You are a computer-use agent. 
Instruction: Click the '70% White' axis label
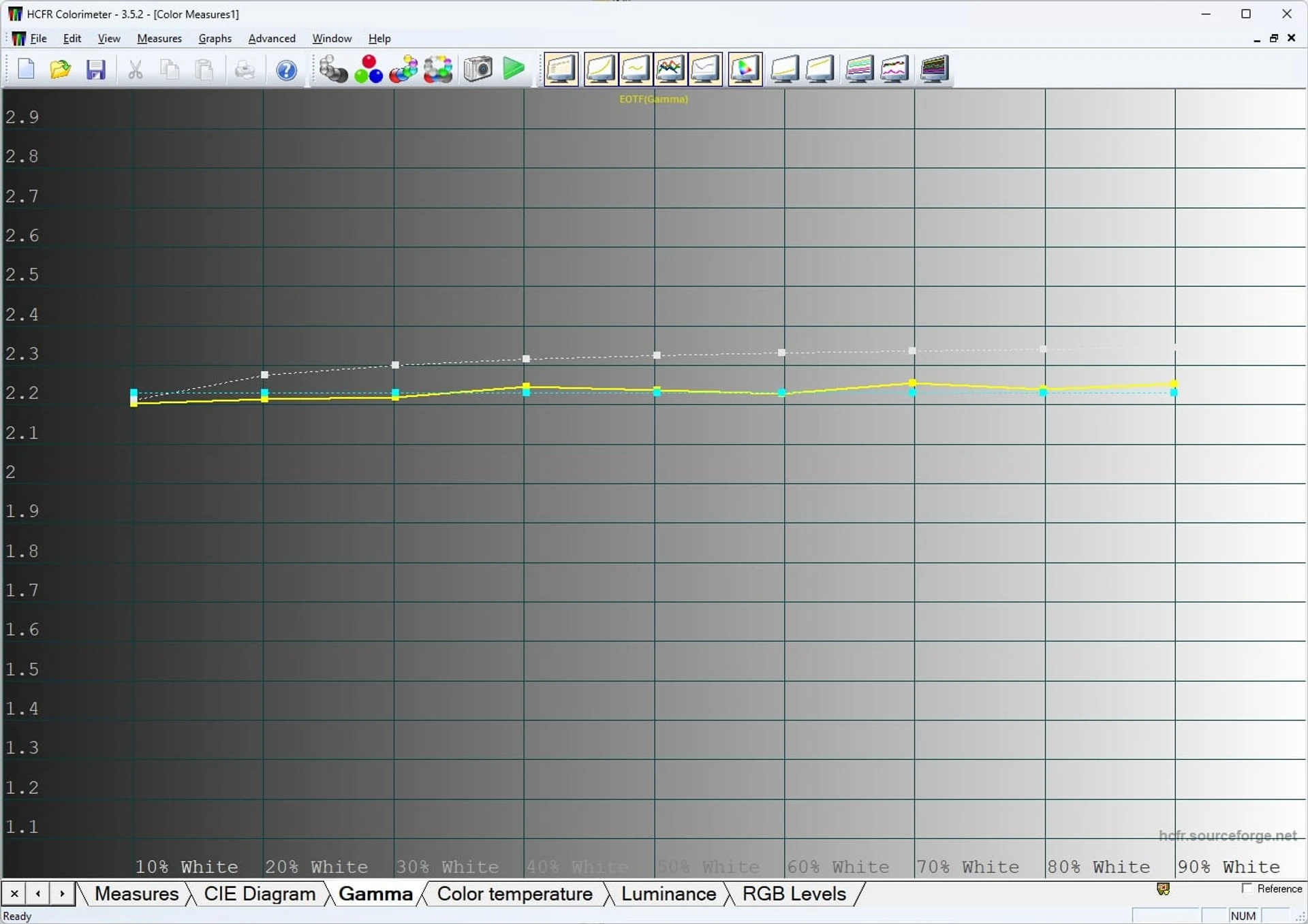(968, 866)
